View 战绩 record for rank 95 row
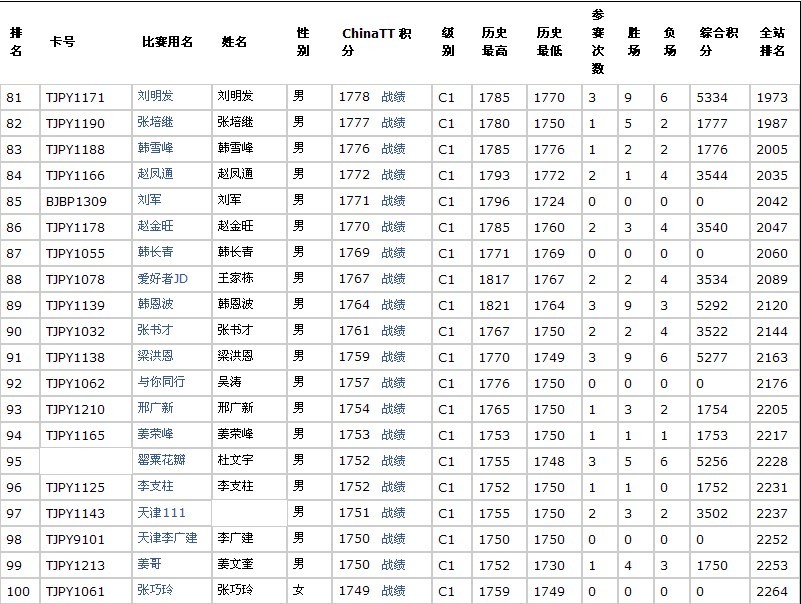801x604 pixels. tap(393, 461)
